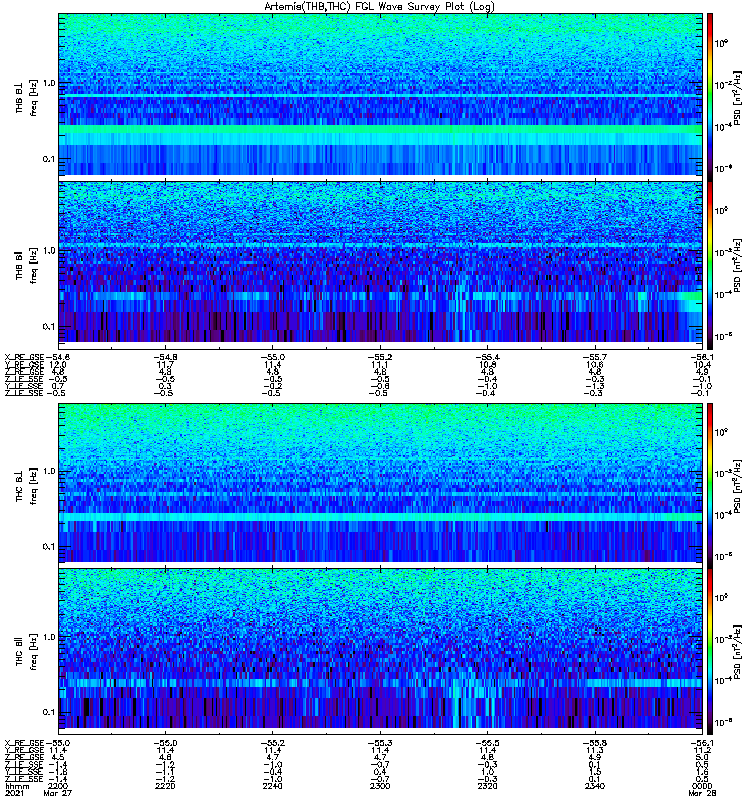Click the -55.3 value in the THC X_RE_GSE row

tap(380, 743)
